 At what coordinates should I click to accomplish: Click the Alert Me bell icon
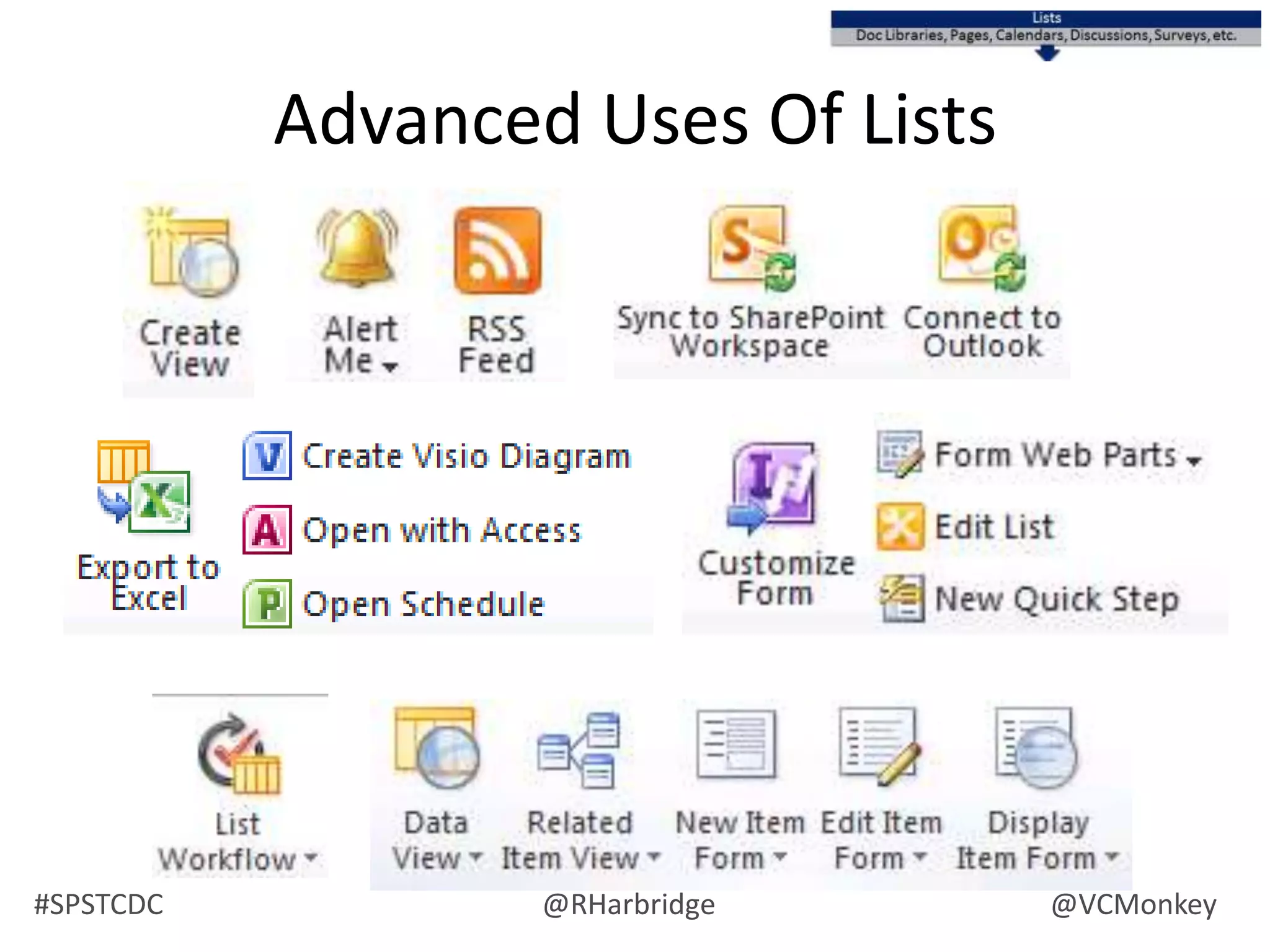(x=358, y=248)
